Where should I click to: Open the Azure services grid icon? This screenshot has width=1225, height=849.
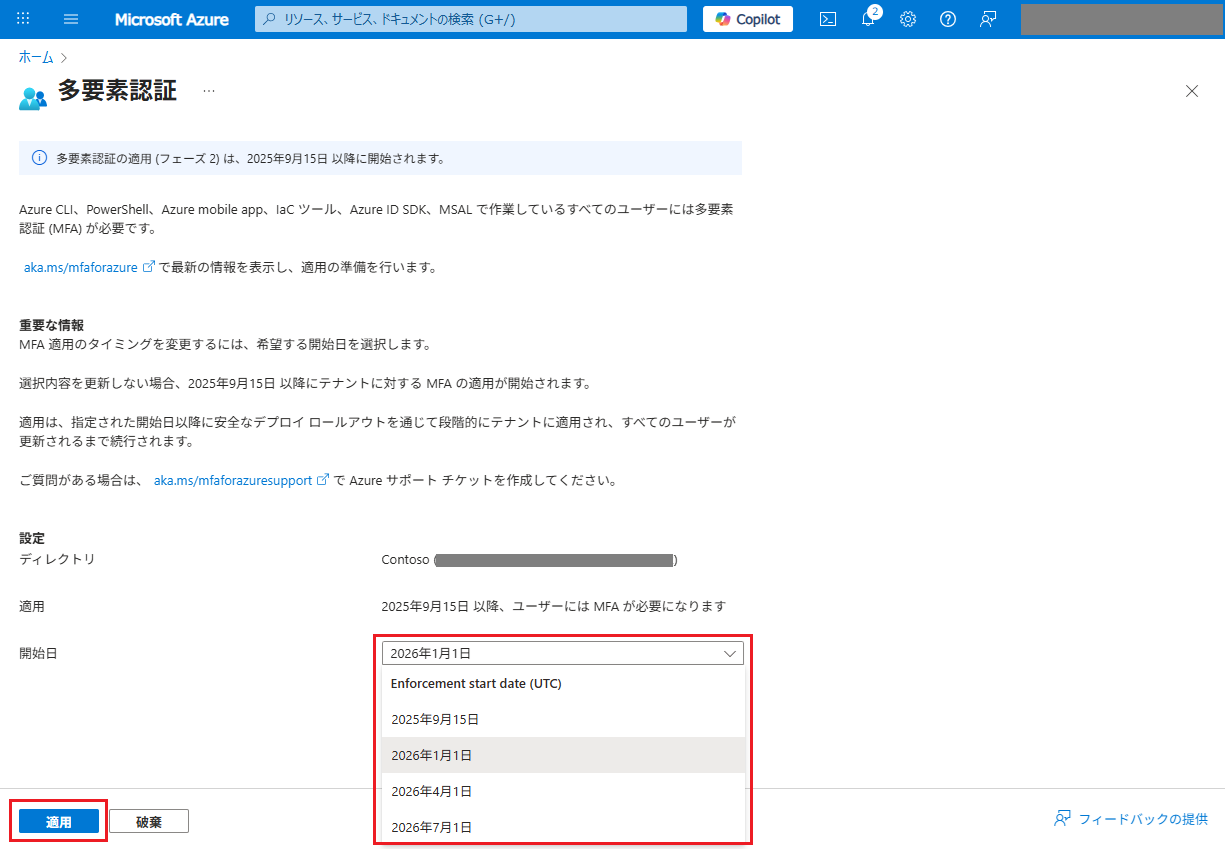22,18
